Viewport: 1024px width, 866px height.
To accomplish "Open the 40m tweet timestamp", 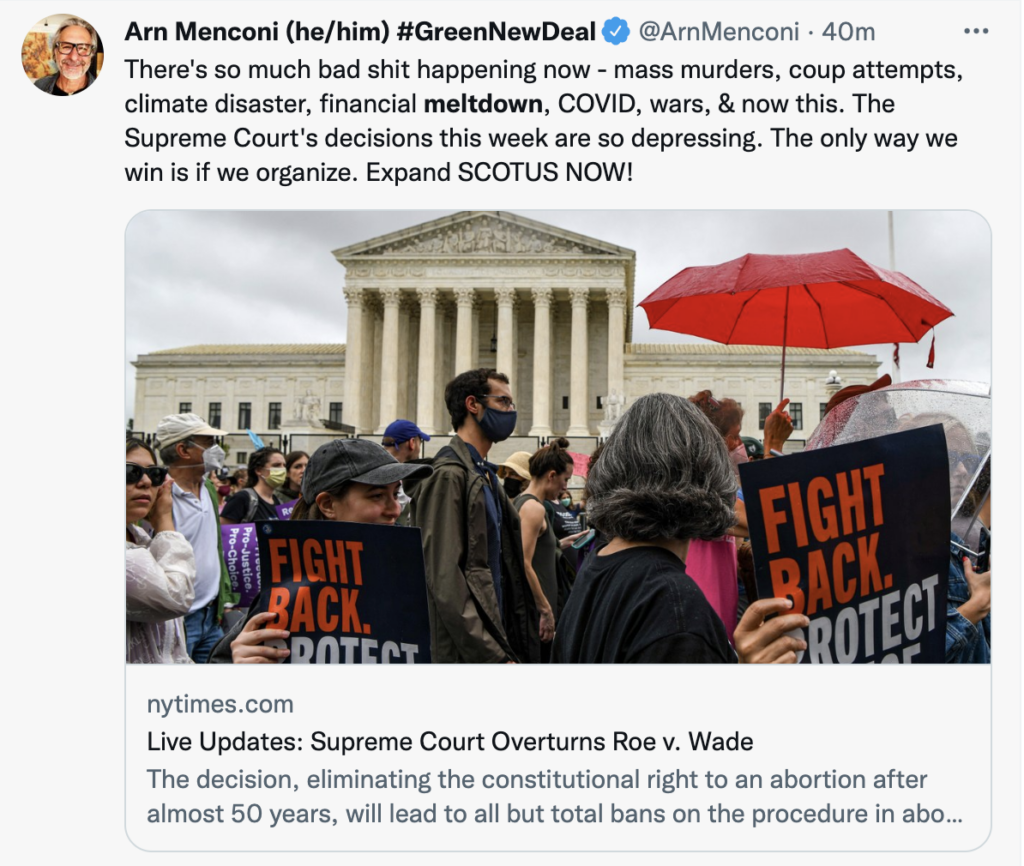I will tap(848, 31).
